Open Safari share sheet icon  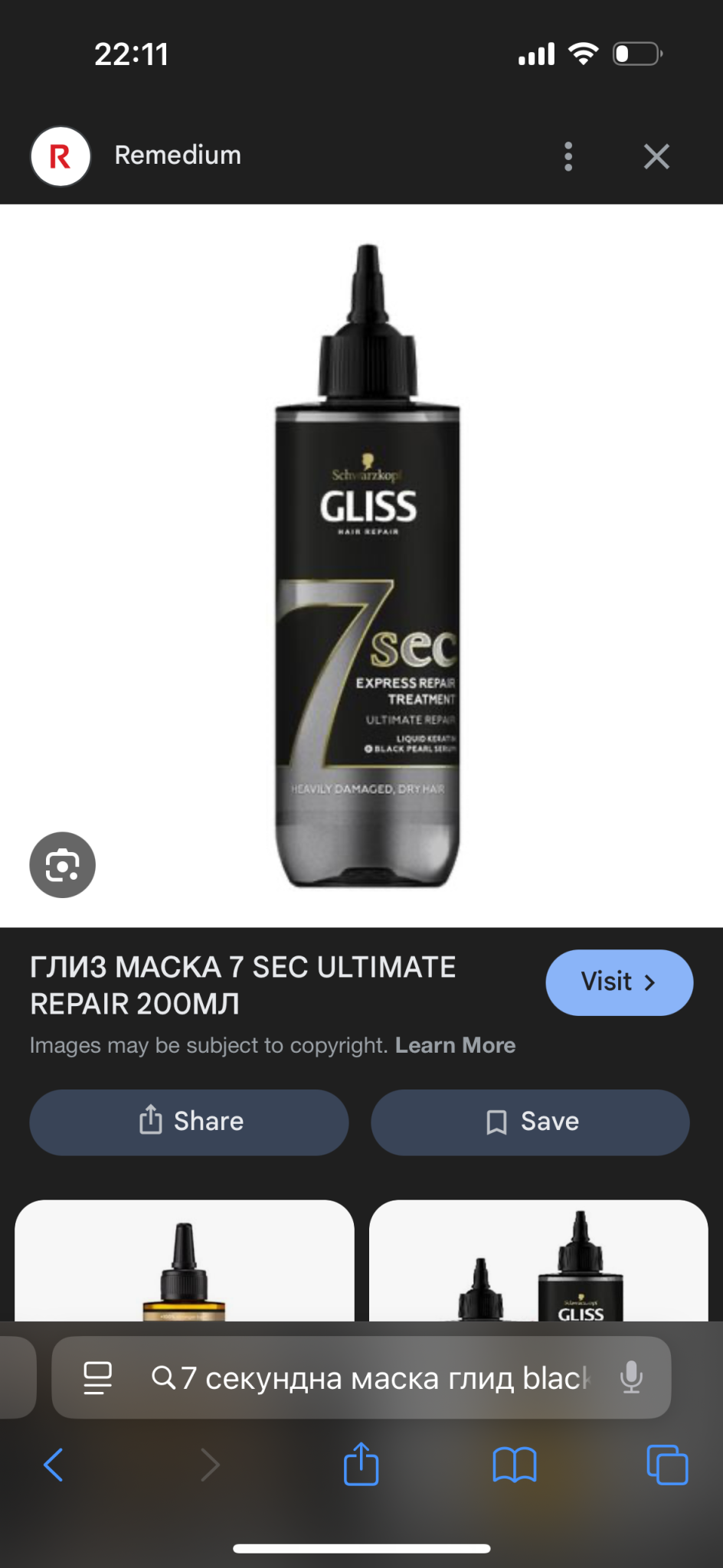(361, 1463)
